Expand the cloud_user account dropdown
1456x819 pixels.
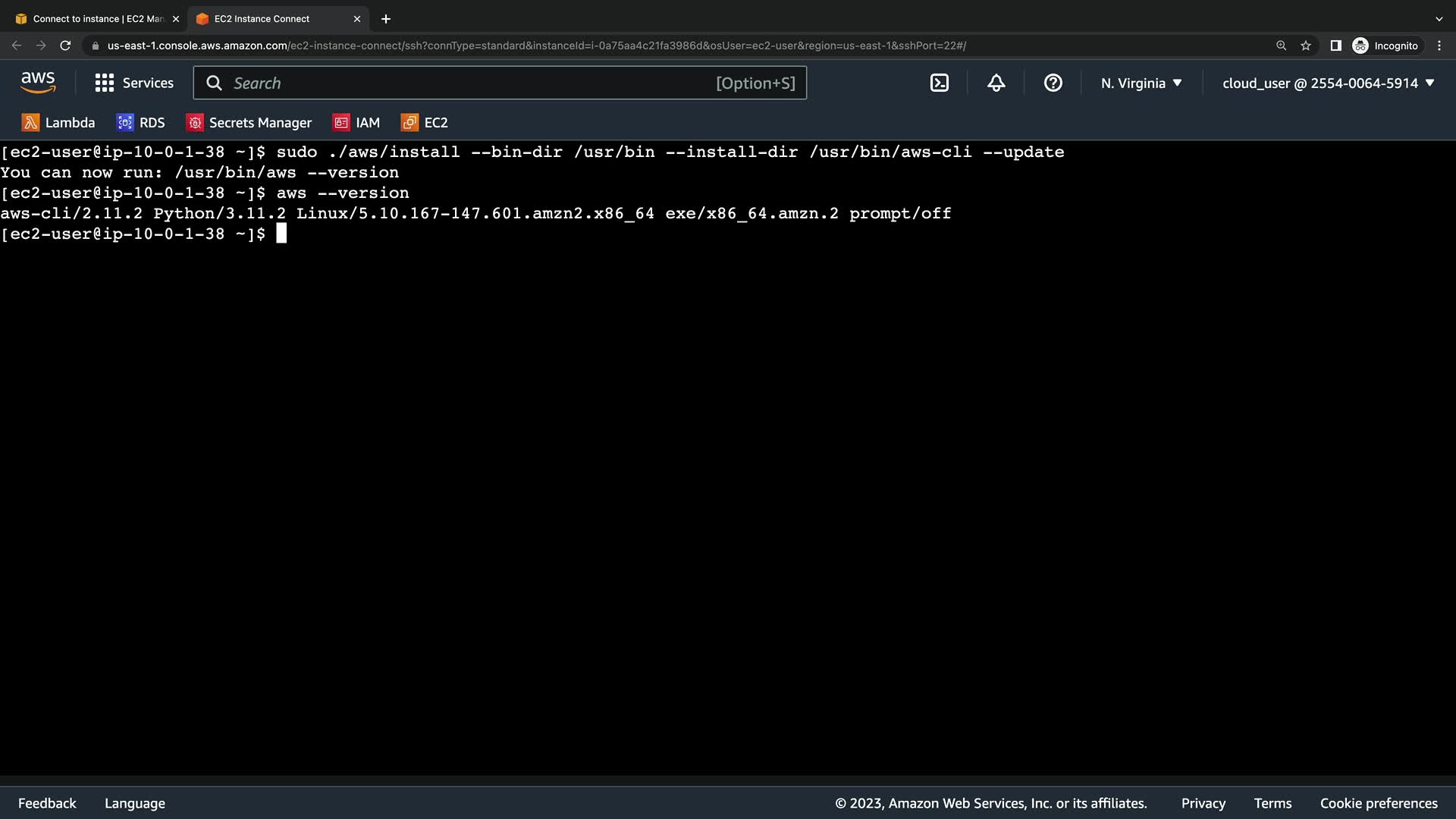[x=1328, y=83]
